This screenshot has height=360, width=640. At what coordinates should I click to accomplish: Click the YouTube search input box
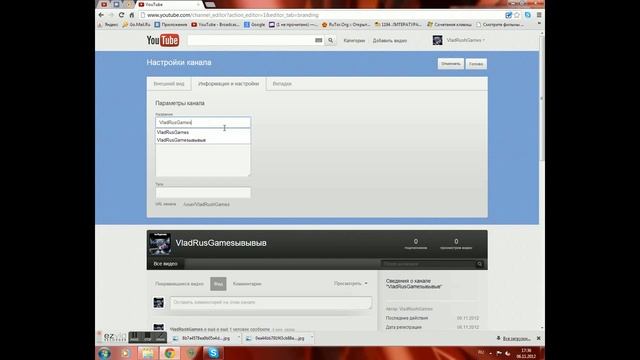click(251, 40)
